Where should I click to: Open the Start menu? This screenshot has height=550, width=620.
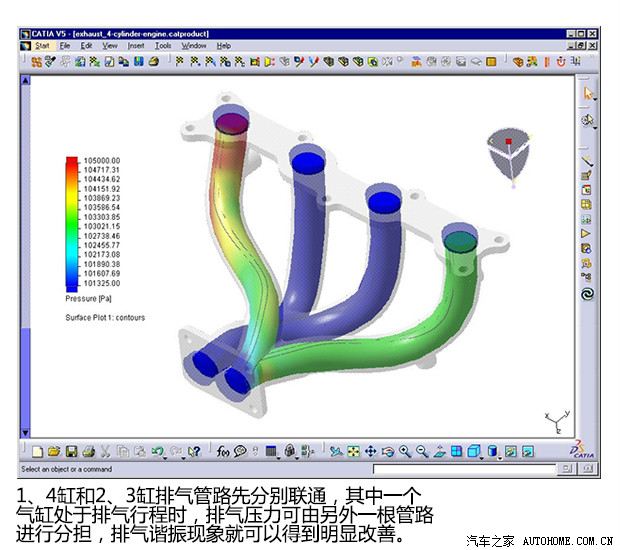click(41, 45)
